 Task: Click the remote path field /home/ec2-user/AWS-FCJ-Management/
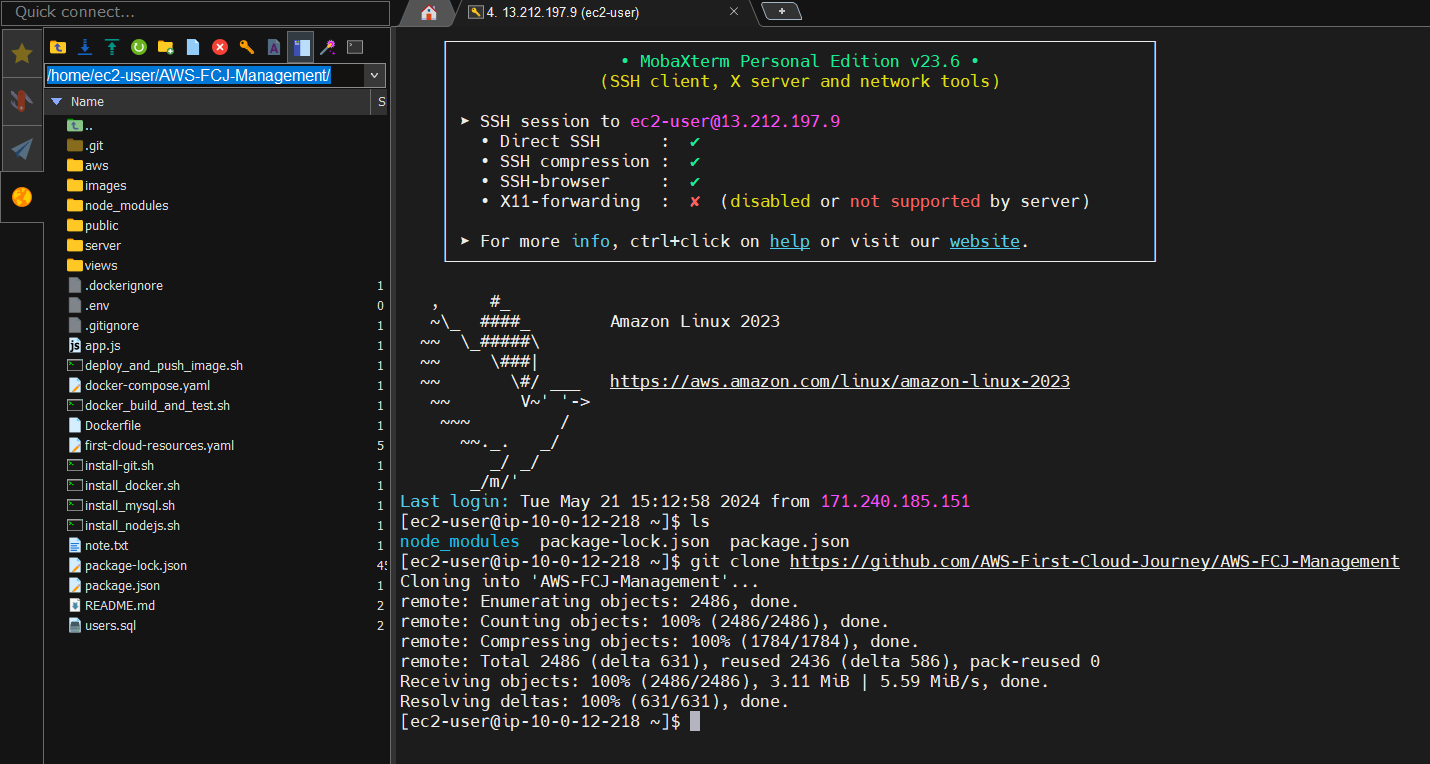point(205,75)
